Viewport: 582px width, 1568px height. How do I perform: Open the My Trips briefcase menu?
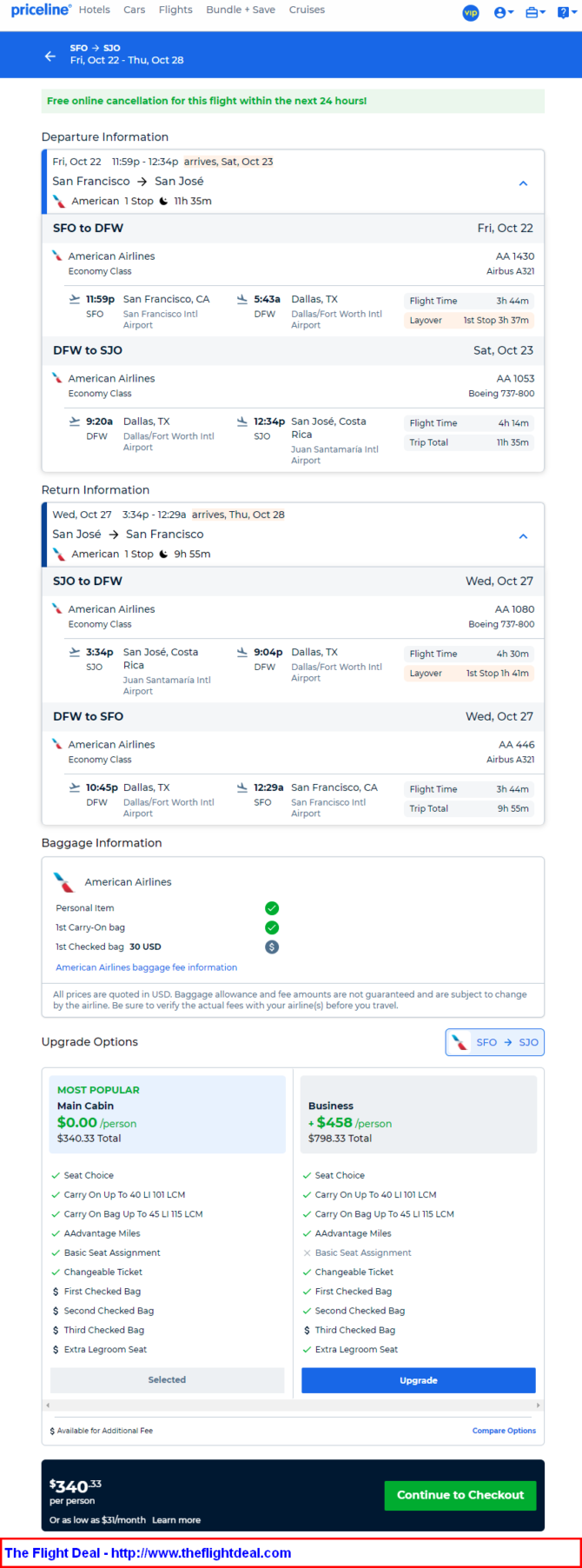tap(535, 13)
